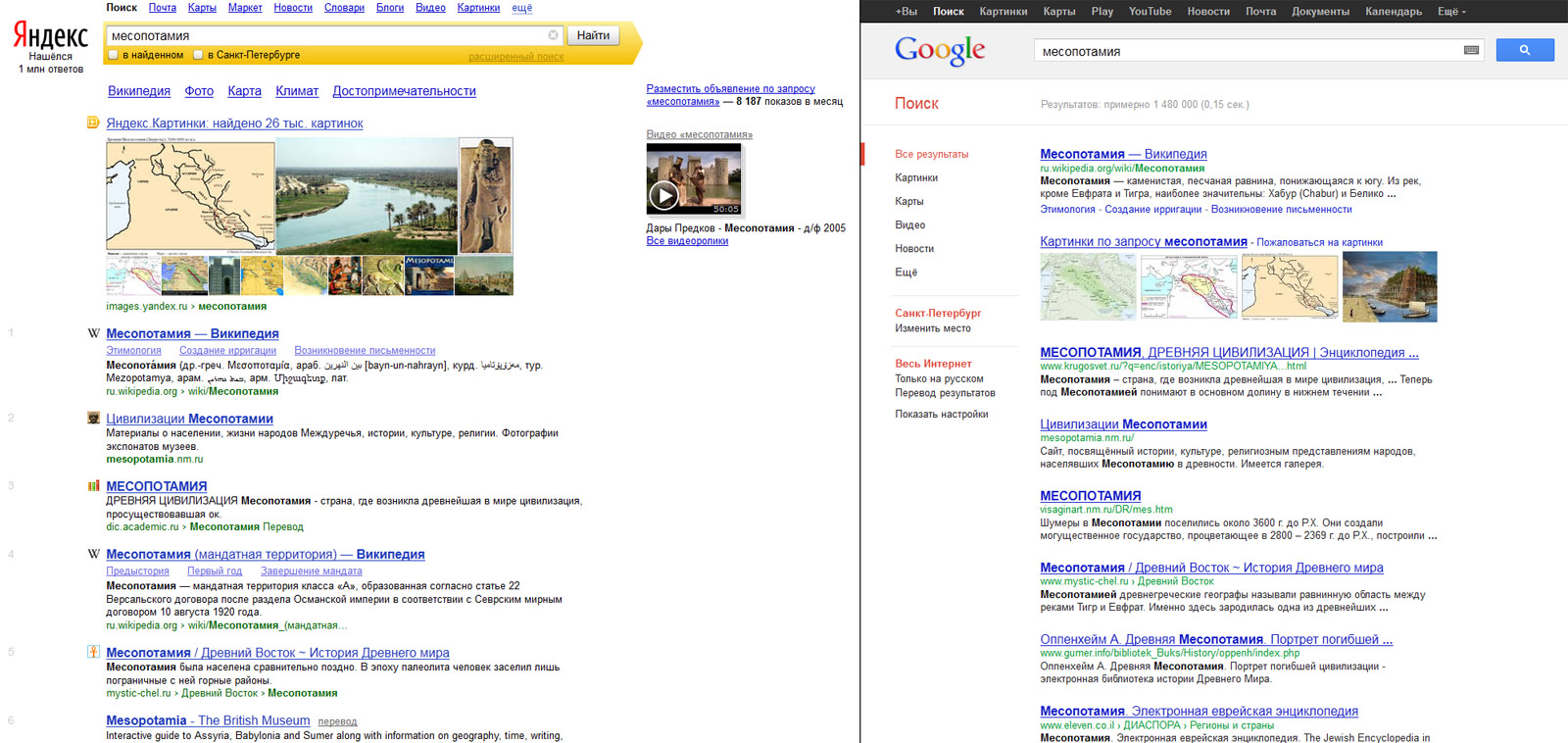Click Google blue magnifier search button
1568x743 pixels.
[1525, 50]
